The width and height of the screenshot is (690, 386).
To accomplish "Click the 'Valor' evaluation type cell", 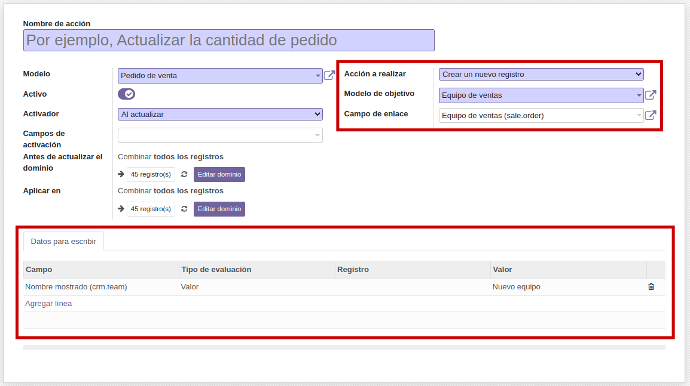I will [257, 287].
